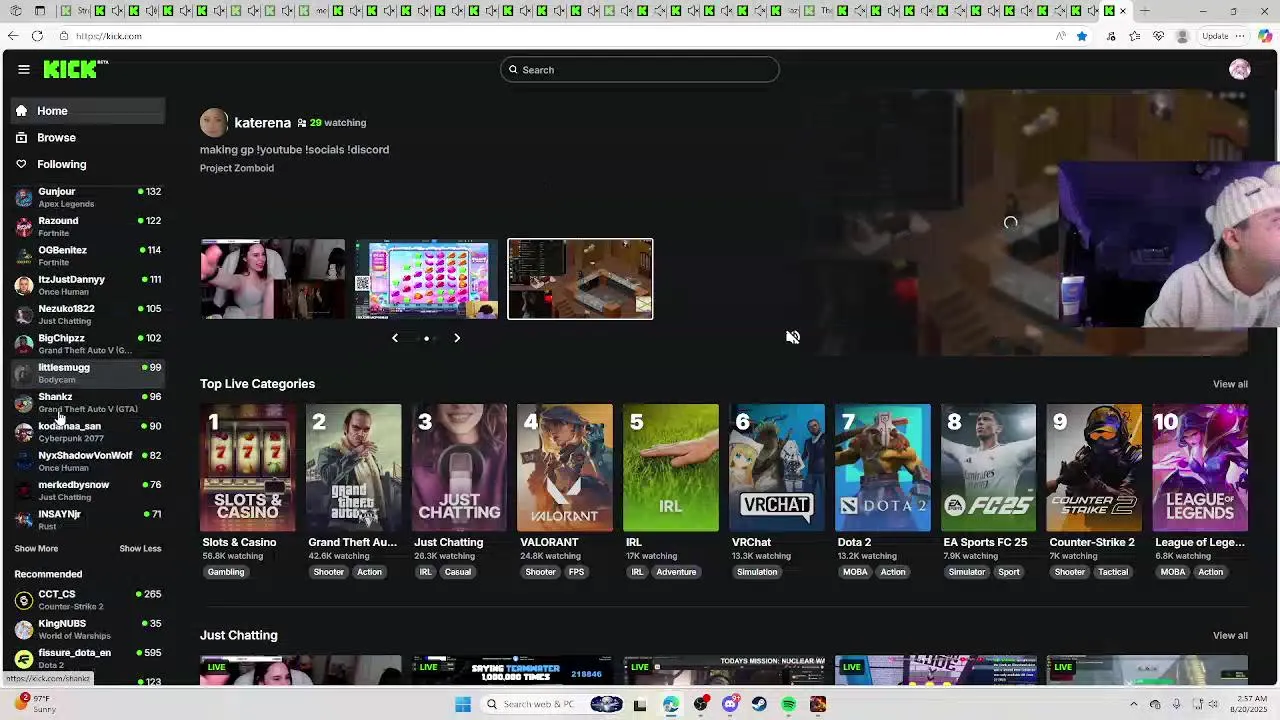This screenshot has height=720, width=1280.
Task: Click the Project Zomboid category link
Action: 236,168
